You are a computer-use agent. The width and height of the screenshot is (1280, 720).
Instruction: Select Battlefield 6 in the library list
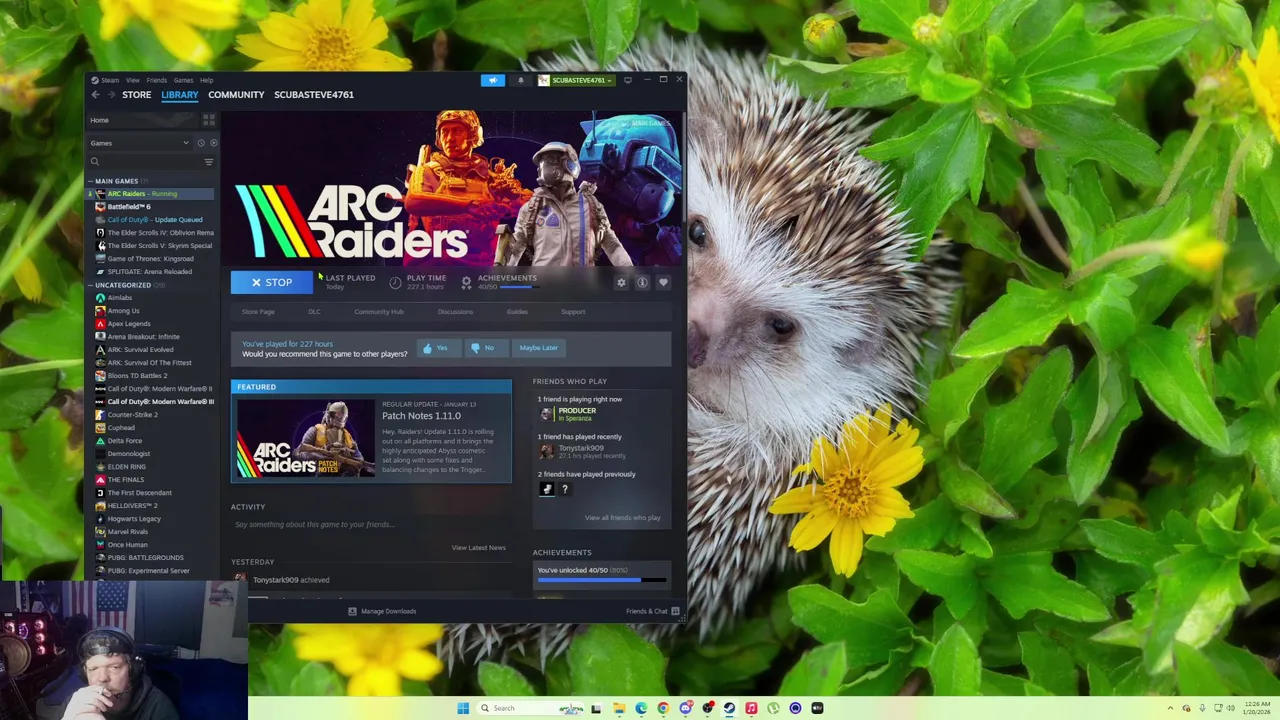(150, 207)
